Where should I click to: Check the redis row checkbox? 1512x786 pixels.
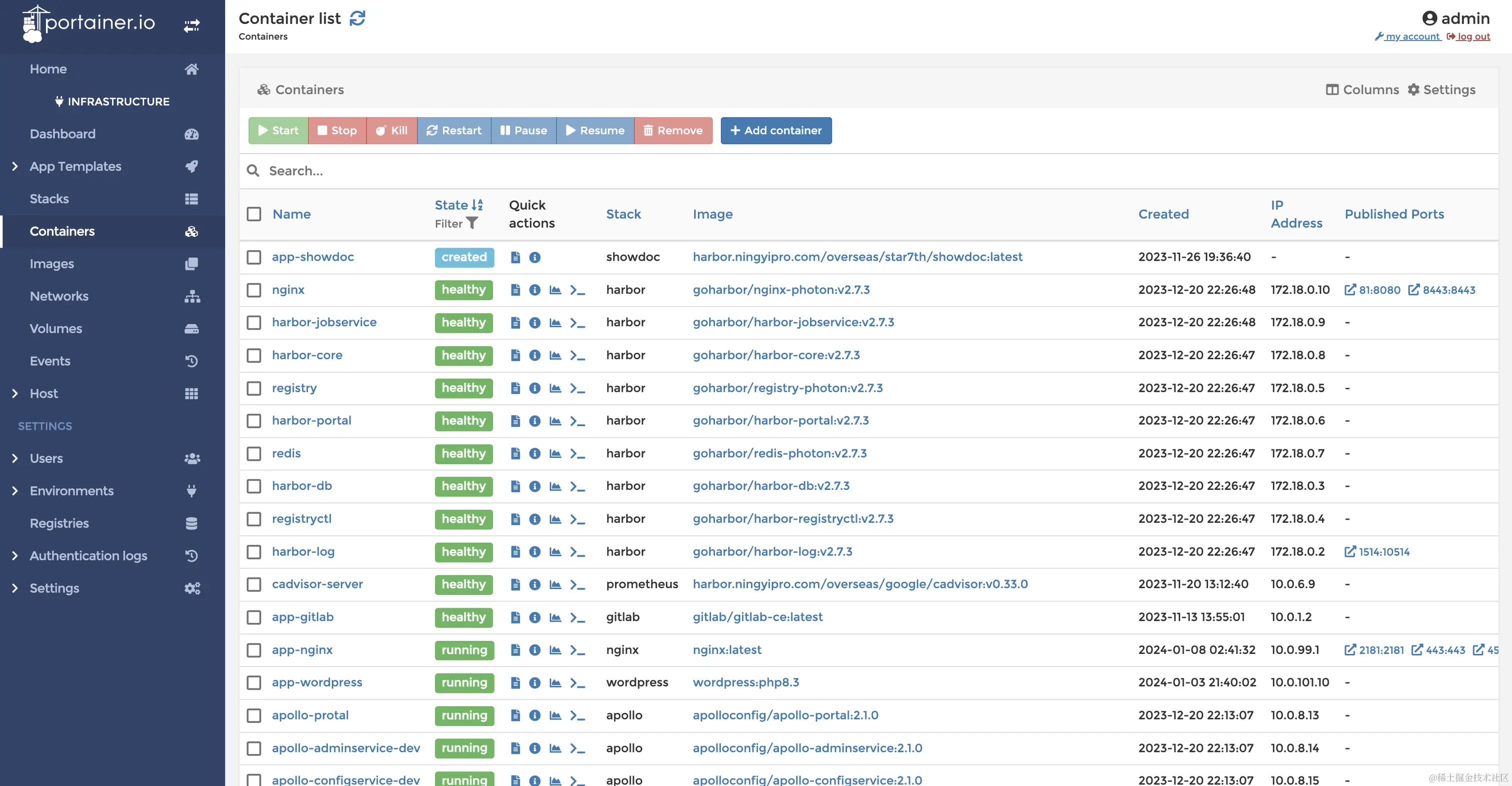click(254, 453)
